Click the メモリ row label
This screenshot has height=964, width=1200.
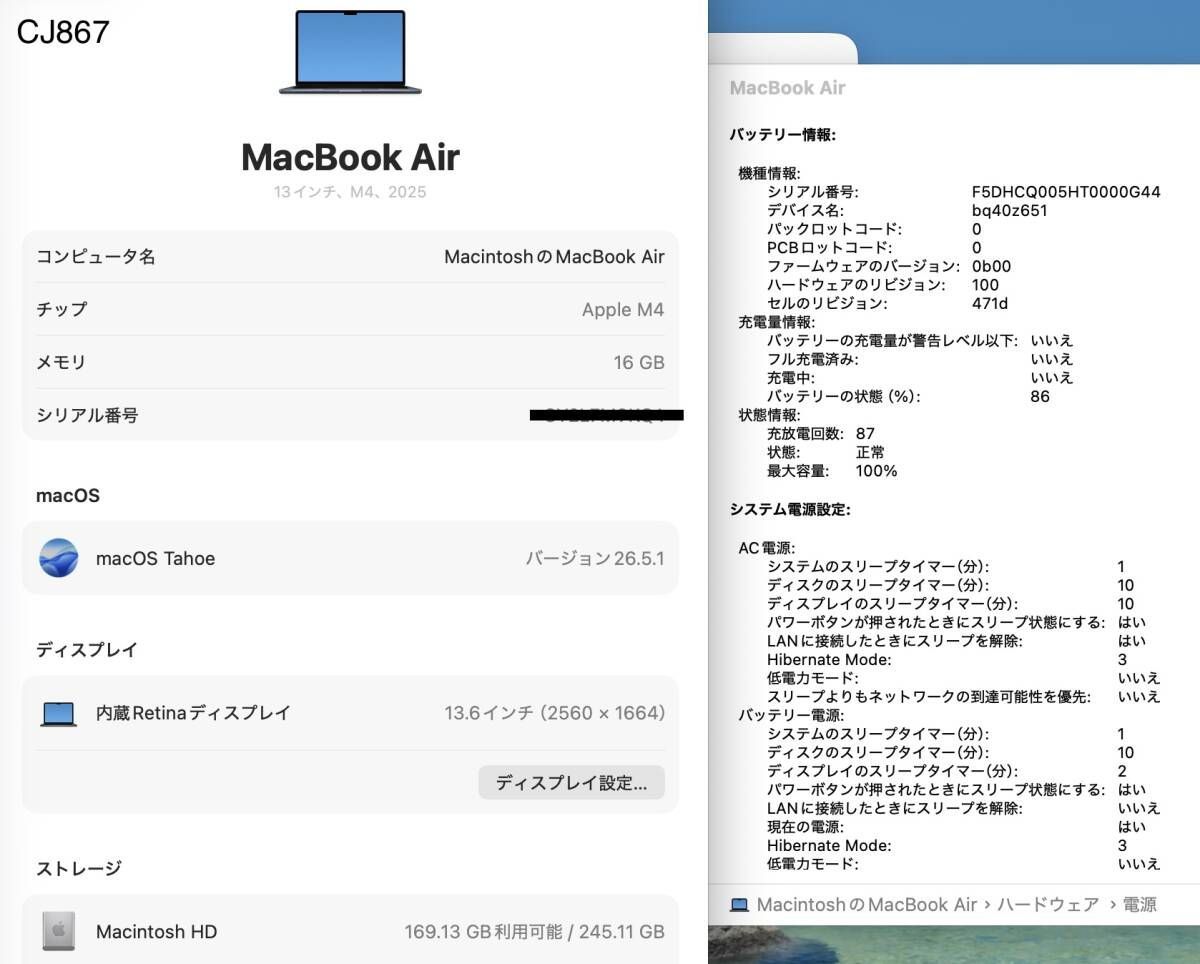[x=62, y=363]
